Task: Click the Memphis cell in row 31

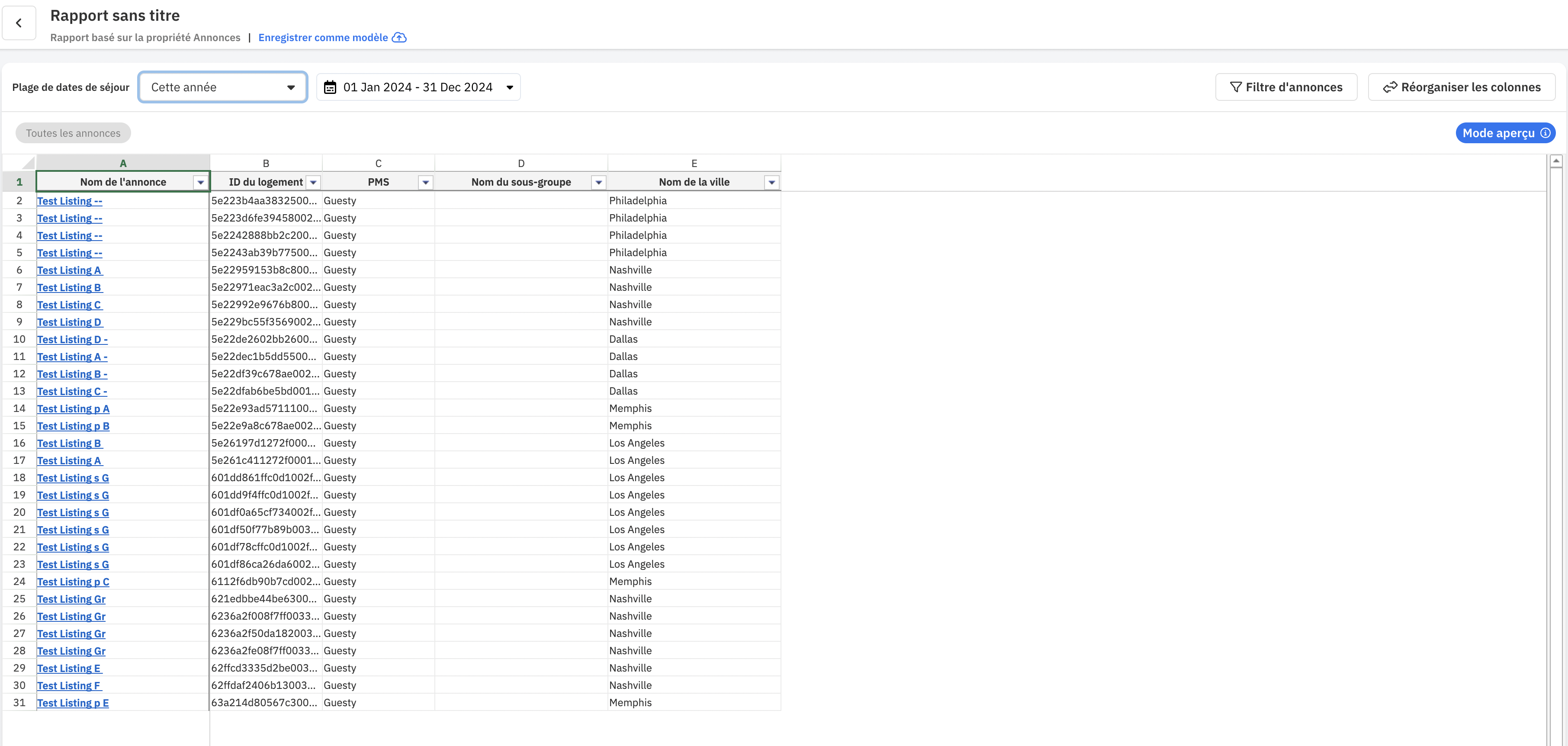Action: 694,703
